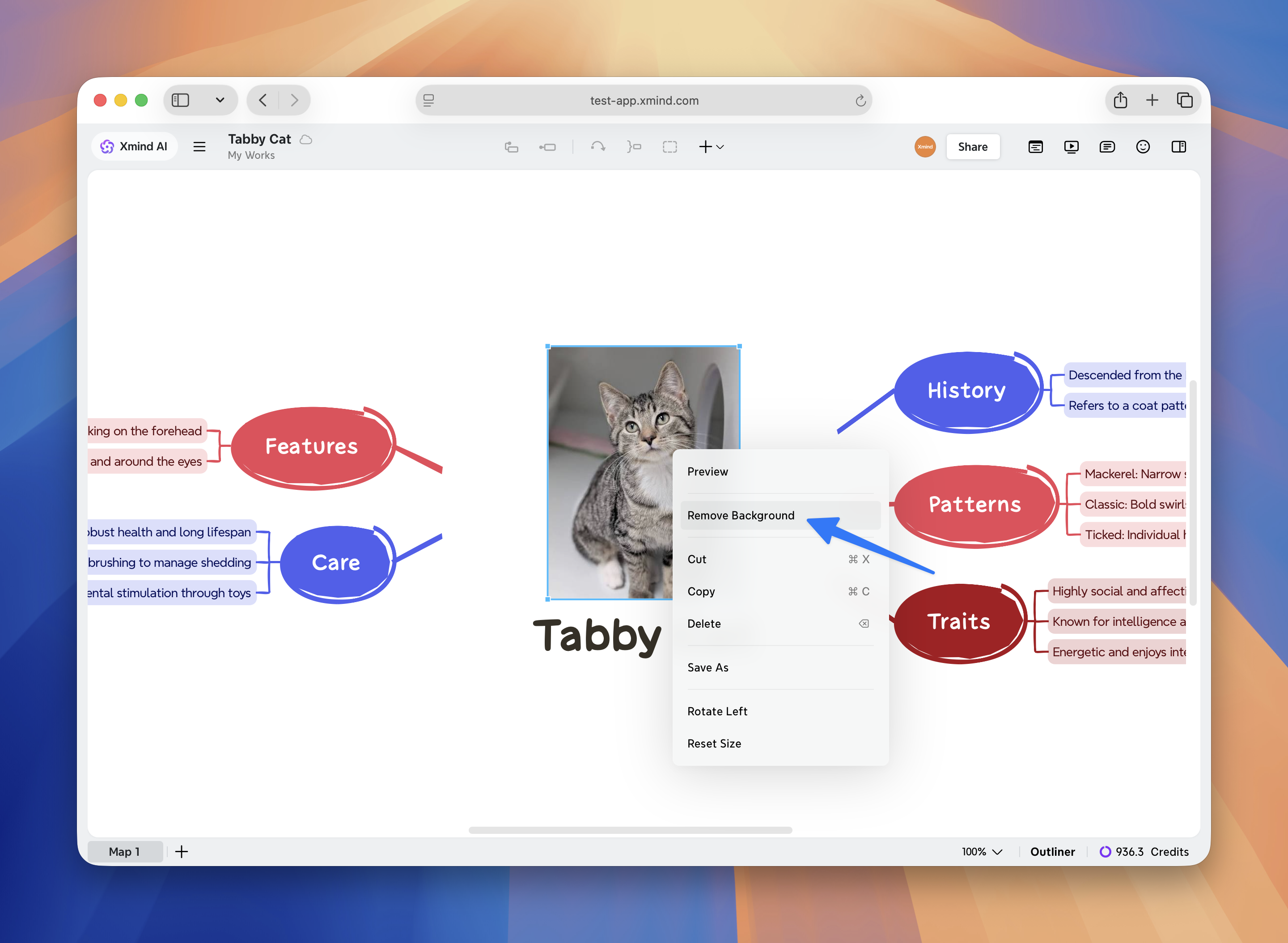Select the 'Classic: Bold swirl' subtopic

tap(1133, 504)
